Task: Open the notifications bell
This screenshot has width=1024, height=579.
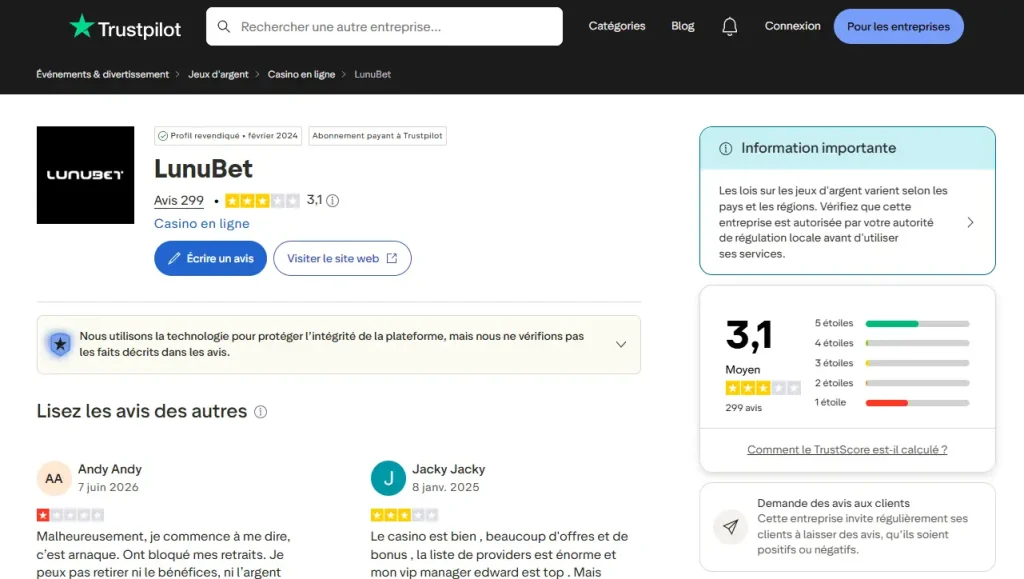Action: (729, 26)
